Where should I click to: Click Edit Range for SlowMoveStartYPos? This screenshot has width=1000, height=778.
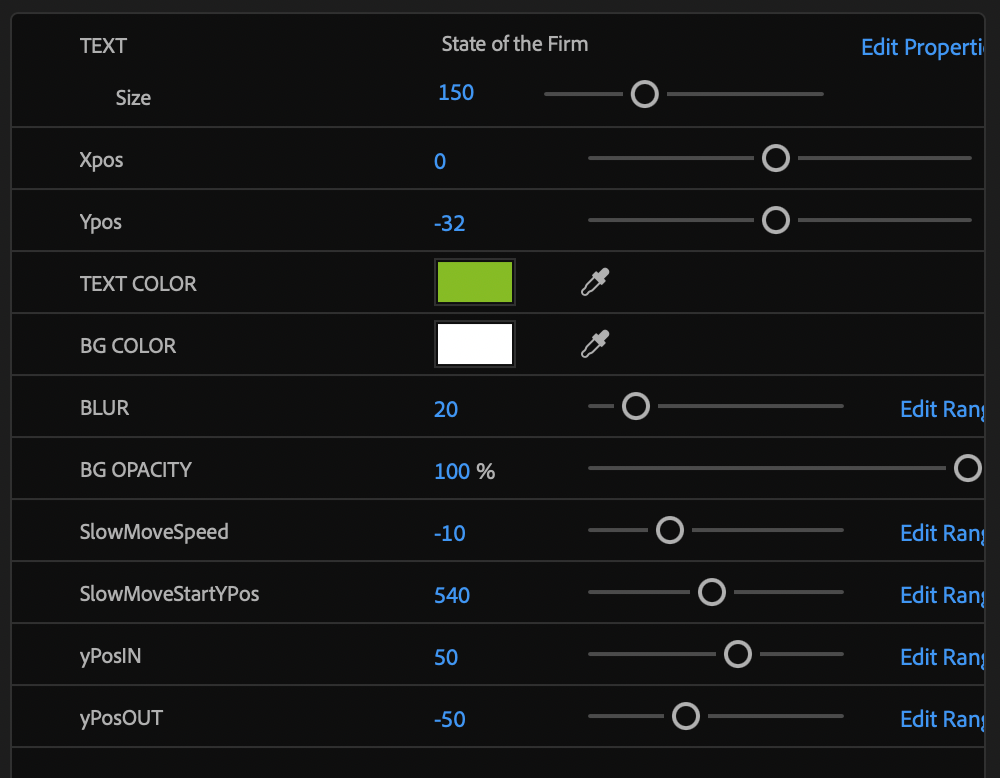[x=942, y=595]
